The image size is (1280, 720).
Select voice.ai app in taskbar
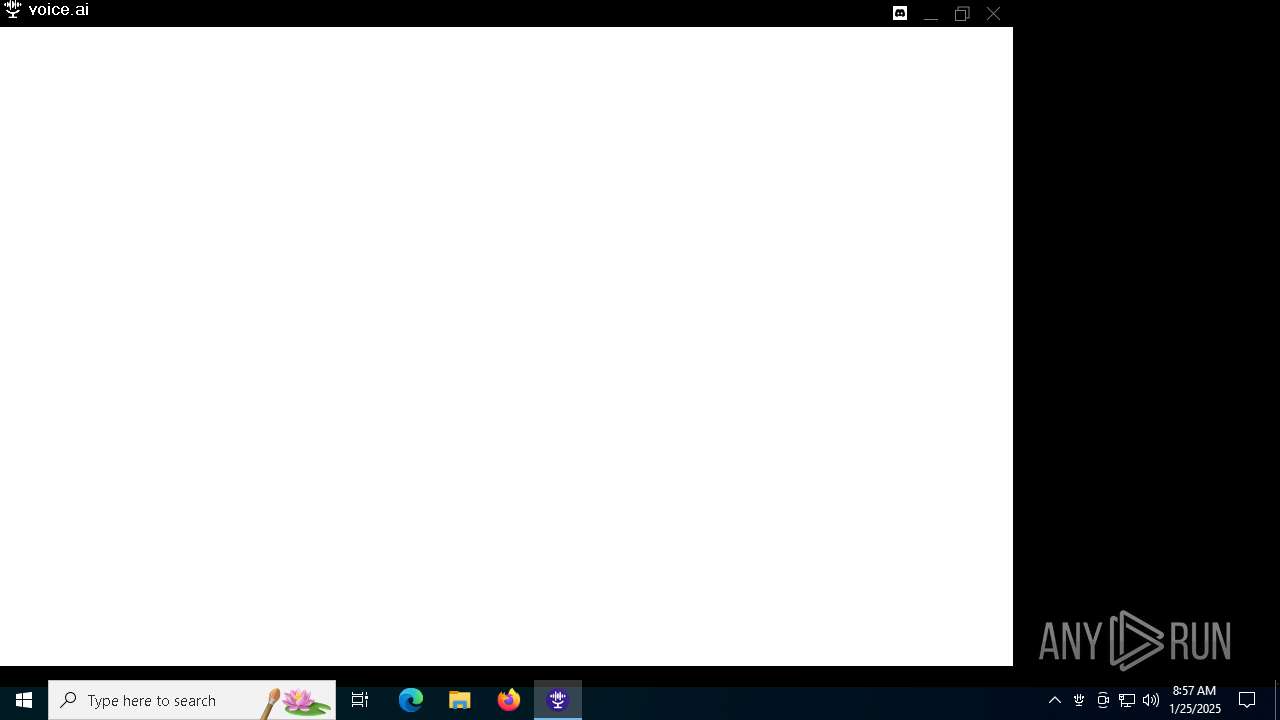click(558, 700)
